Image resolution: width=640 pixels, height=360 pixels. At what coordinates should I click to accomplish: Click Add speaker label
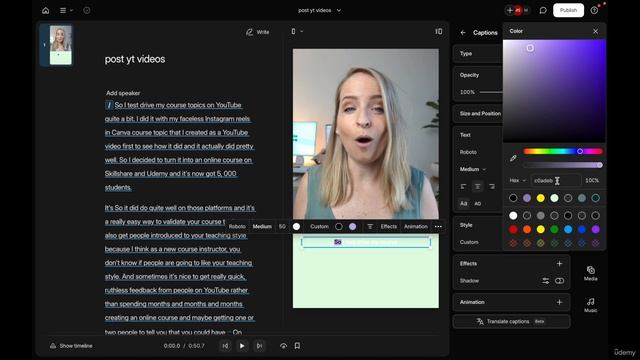[123, 93]
